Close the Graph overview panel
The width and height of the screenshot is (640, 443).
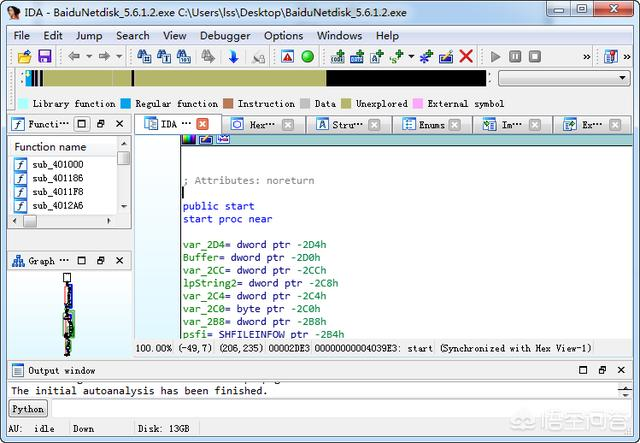coord(120,260)
